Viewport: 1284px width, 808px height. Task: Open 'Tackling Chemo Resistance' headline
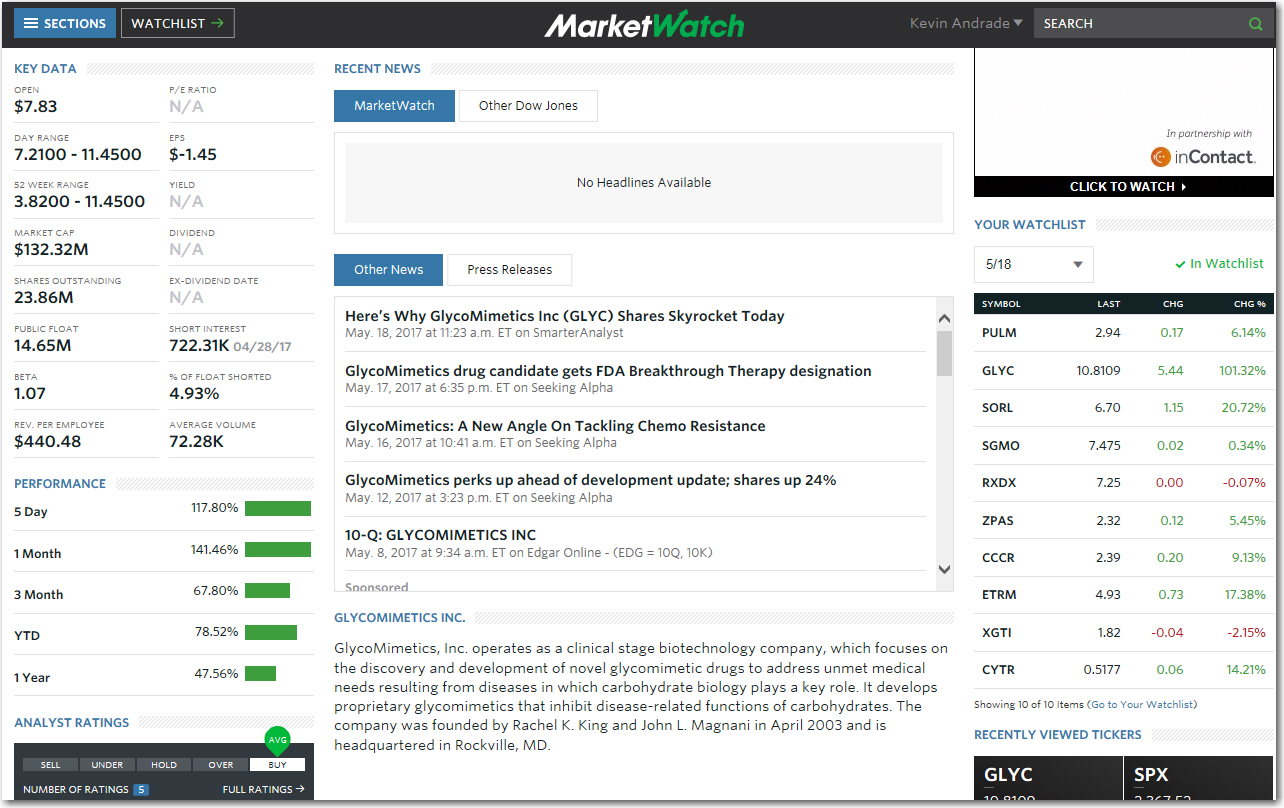[x=555, y=426]
